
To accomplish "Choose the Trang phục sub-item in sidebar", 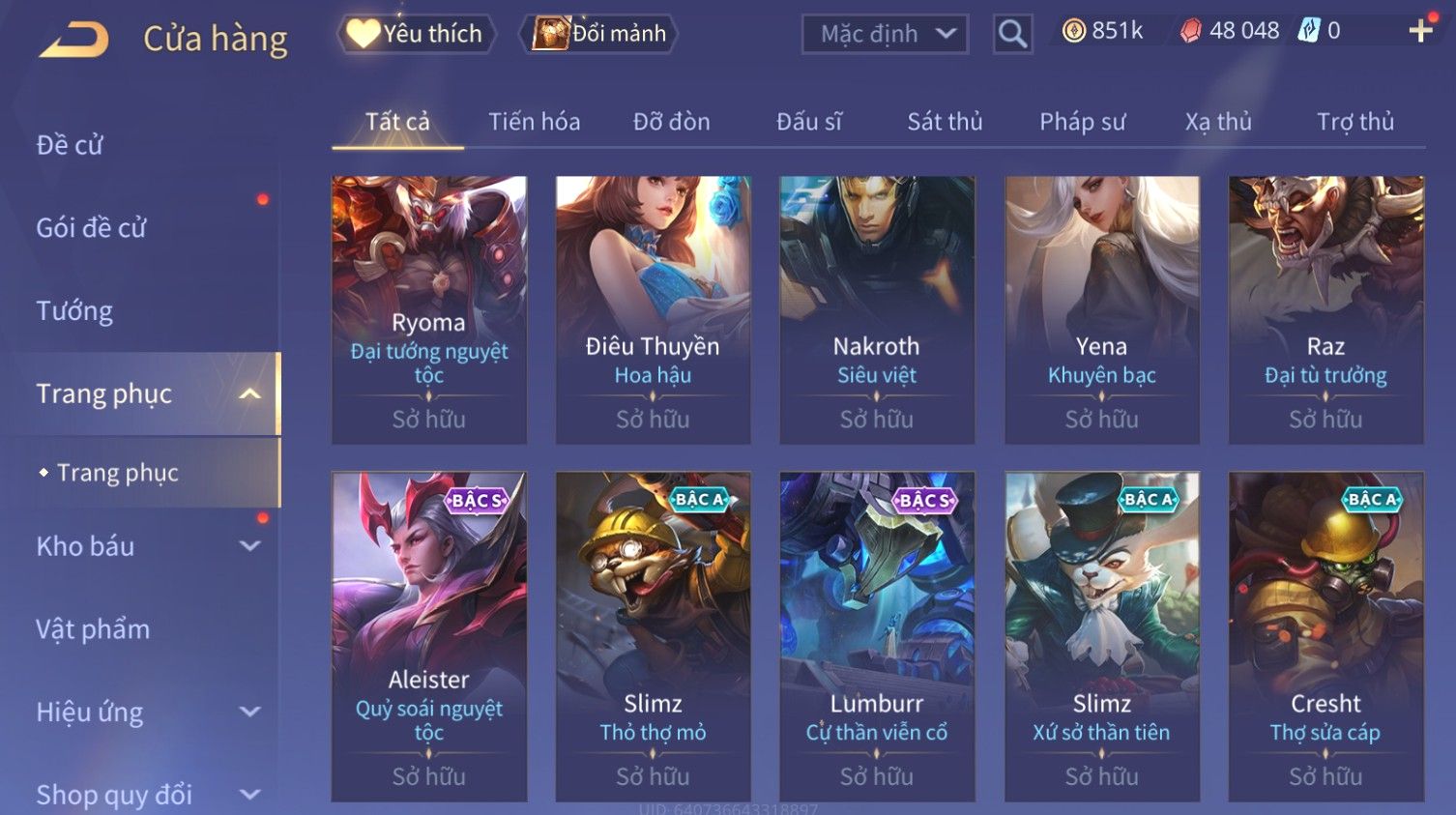I will click(x=118, y=473).
